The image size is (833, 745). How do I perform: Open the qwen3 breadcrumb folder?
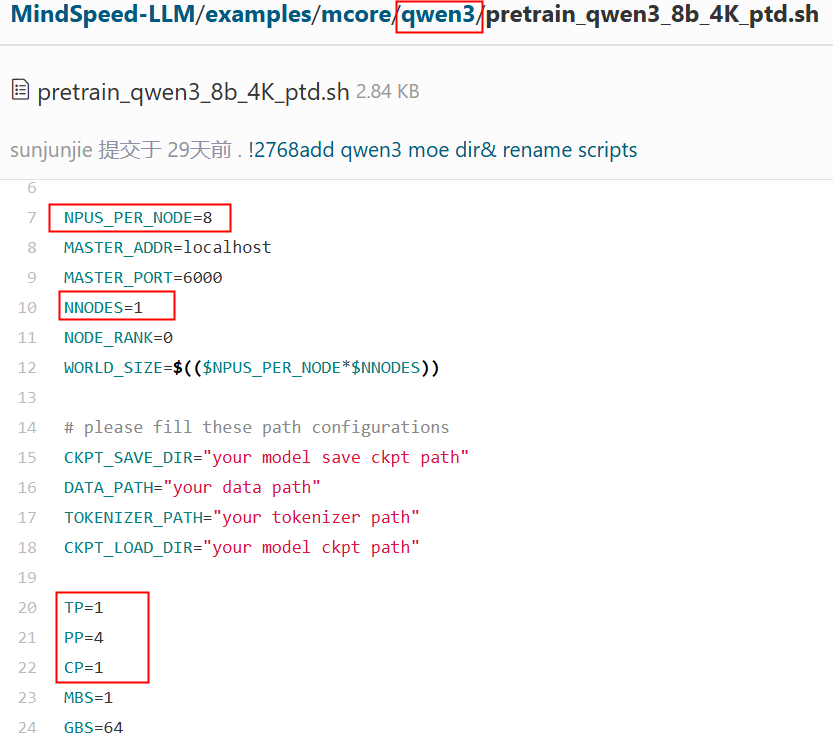tap(438, 14)
